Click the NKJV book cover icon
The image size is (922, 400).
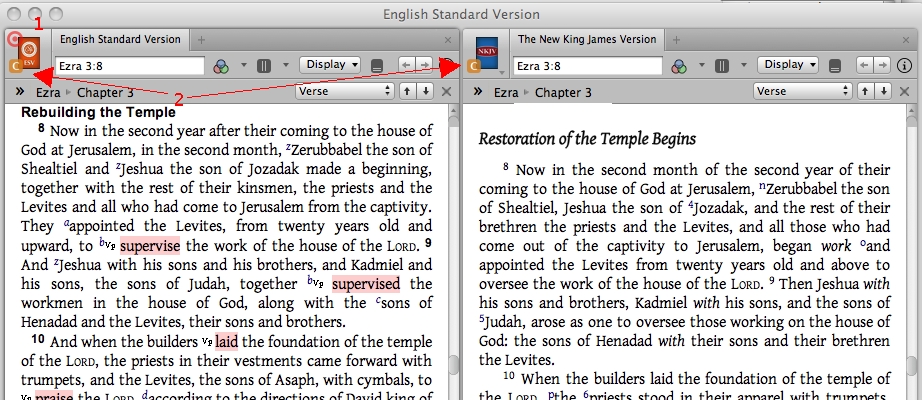(486, 52)
